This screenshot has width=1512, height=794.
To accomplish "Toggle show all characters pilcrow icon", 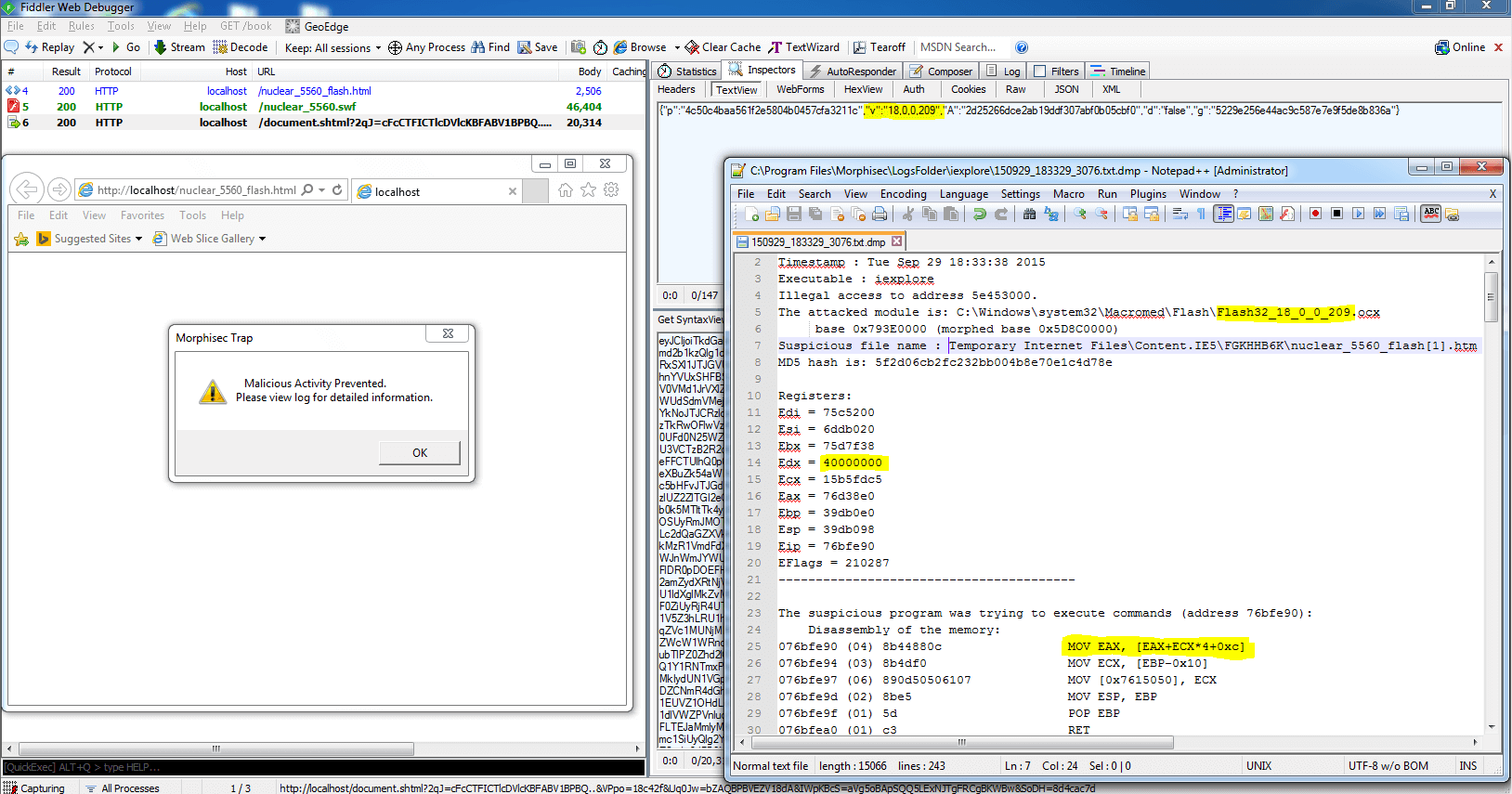I will click(x=1201, y=214).
